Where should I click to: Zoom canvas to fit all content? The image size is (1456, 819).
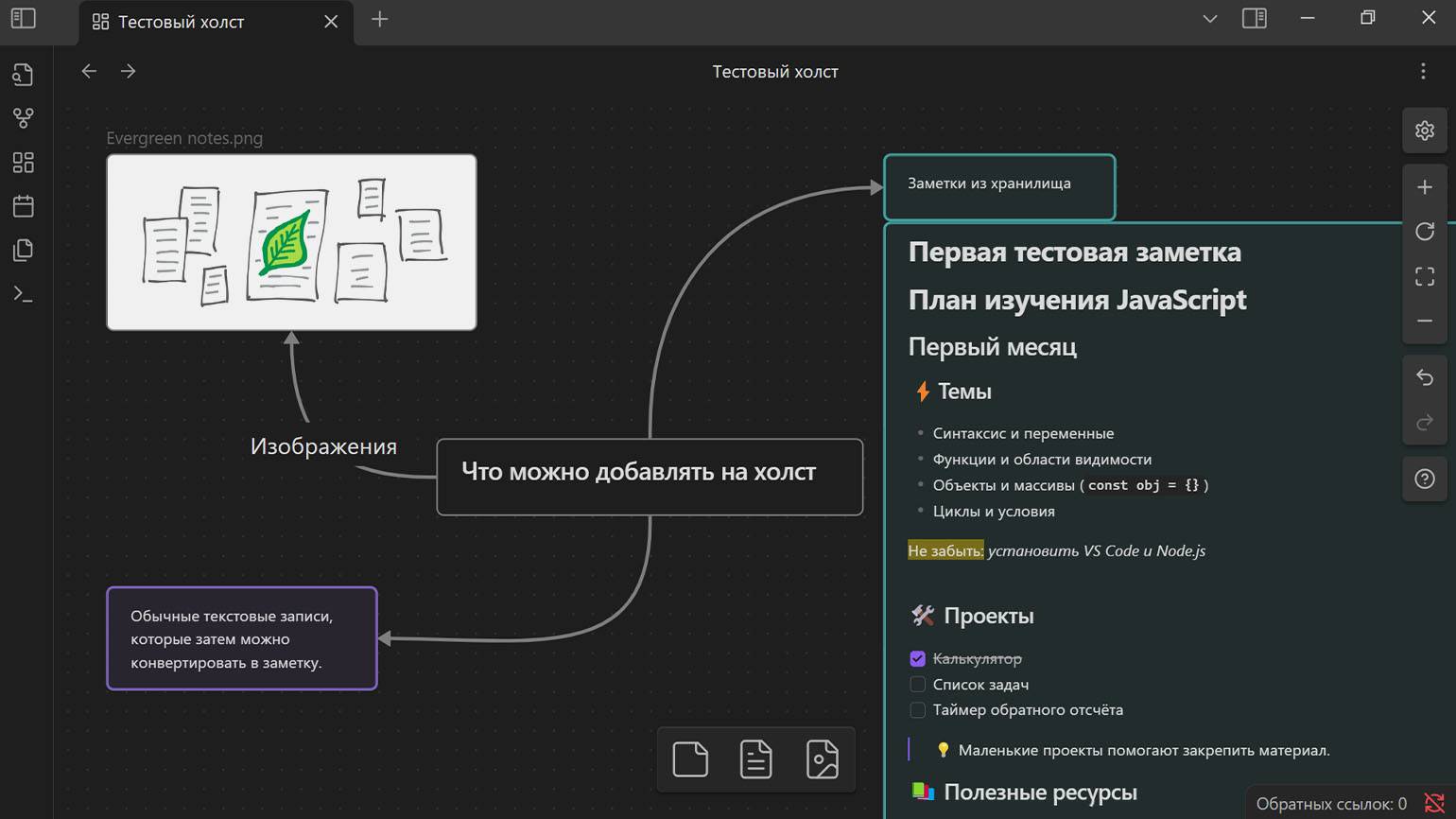coord(1424,276)
